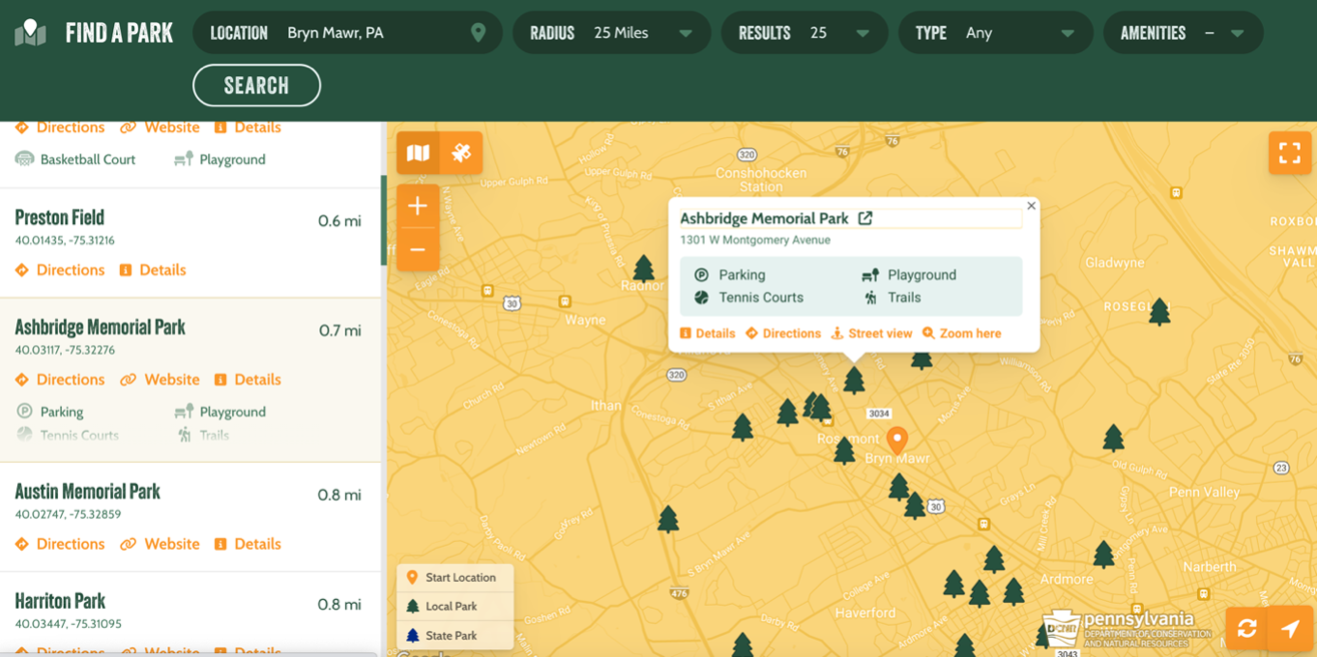The height and width of the screenshot is (660, 1320).
Task: Click the locate me arrow icon
Action: [1291, 628]
